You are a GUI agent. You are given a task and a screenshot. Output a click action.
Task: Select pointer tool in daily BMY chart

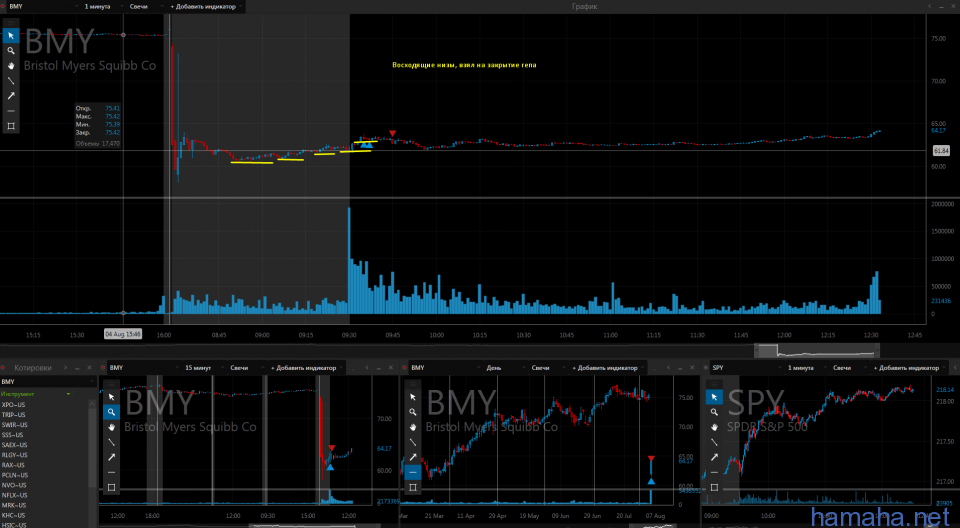[413, 397]
